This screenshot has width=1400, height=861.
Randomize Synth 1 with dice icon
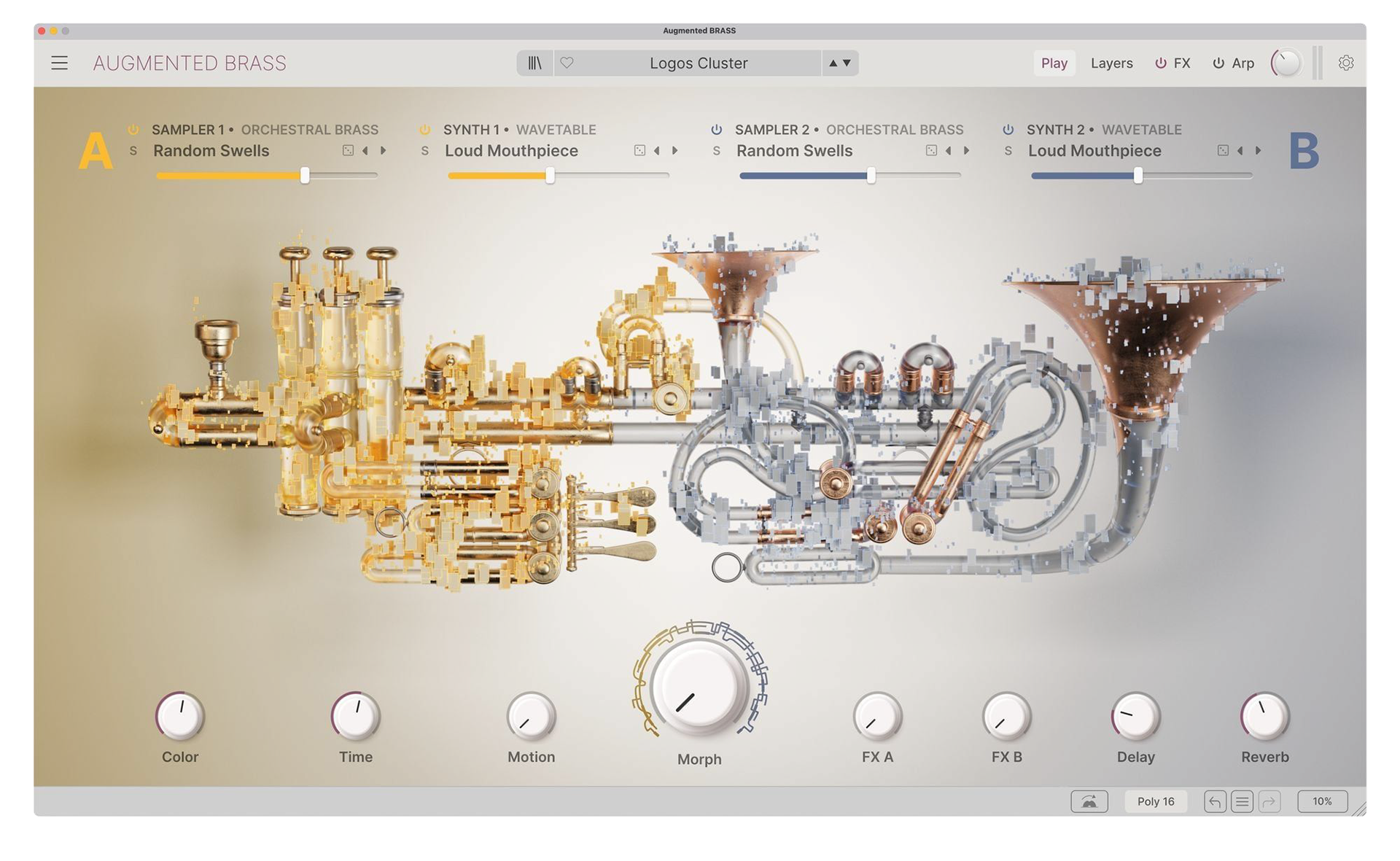pyautogui.click(x=639, y=150)
